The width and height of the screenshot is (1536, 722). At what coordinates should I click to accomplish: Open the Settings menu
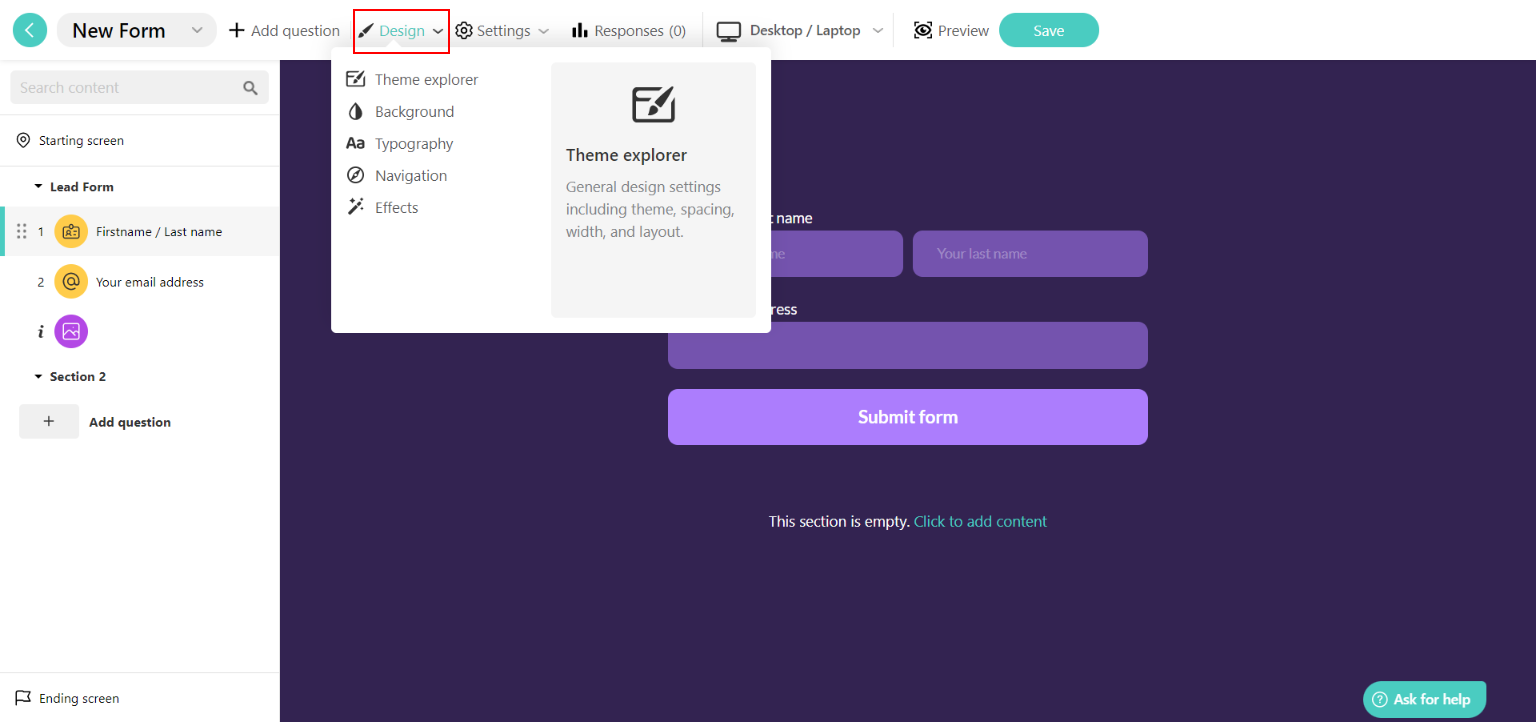502,30
